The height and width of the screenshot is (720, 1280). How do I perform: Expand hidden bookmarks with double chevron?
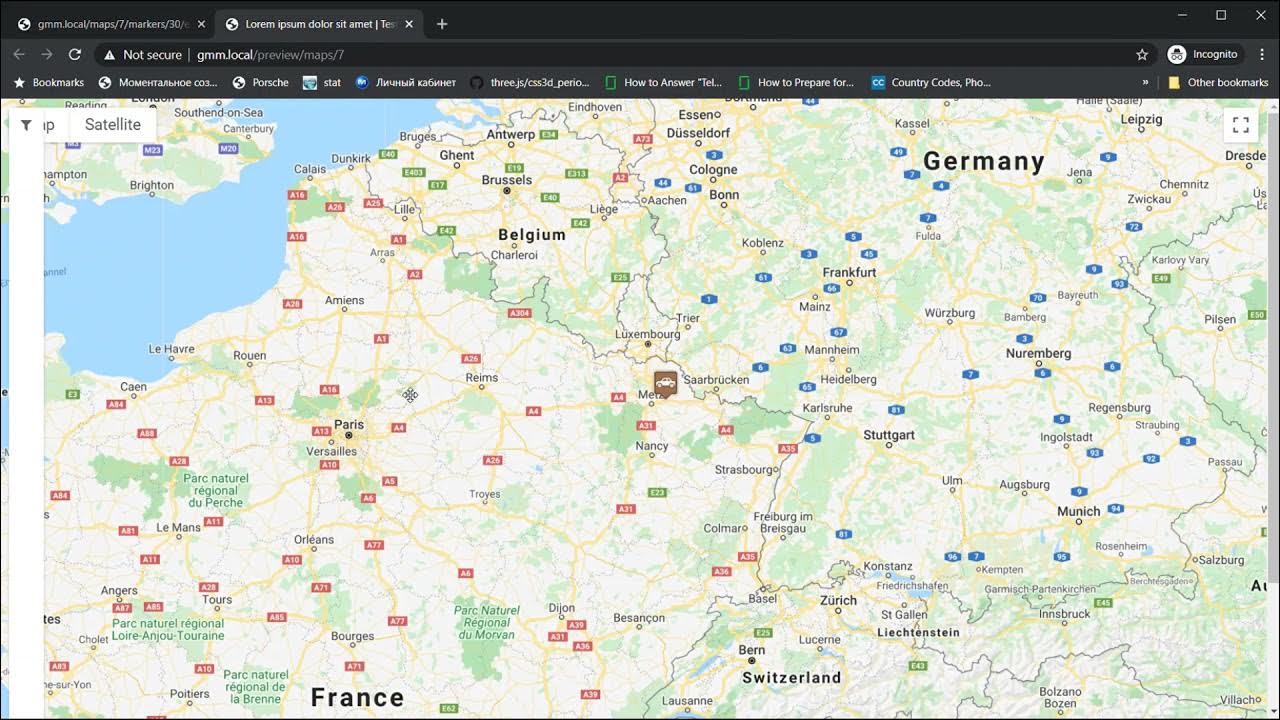point(1146,82)
